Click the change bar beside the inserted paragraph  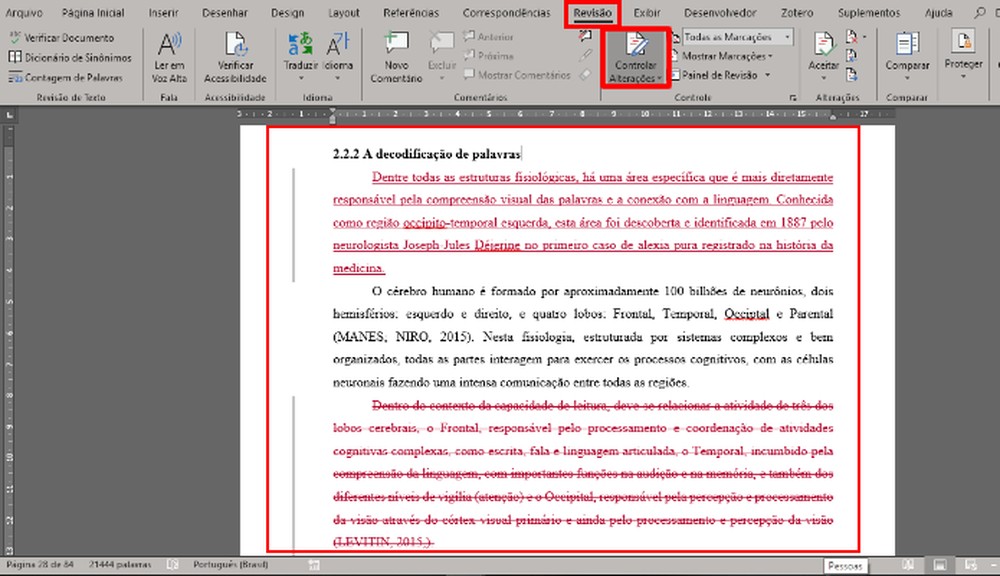coord(293,225)
